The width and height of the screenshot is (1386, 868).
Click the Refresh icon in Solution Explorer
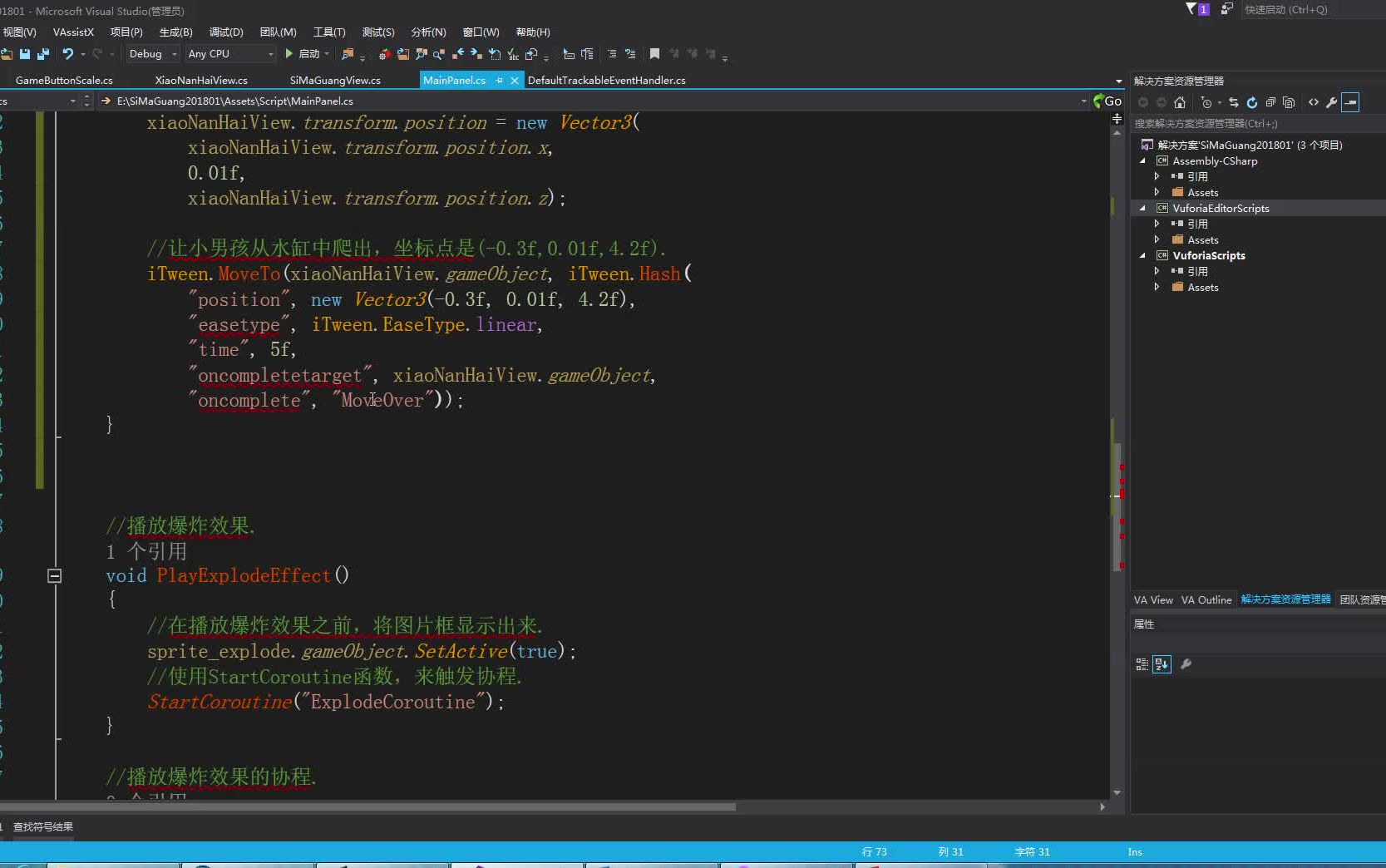(1252, 102)
